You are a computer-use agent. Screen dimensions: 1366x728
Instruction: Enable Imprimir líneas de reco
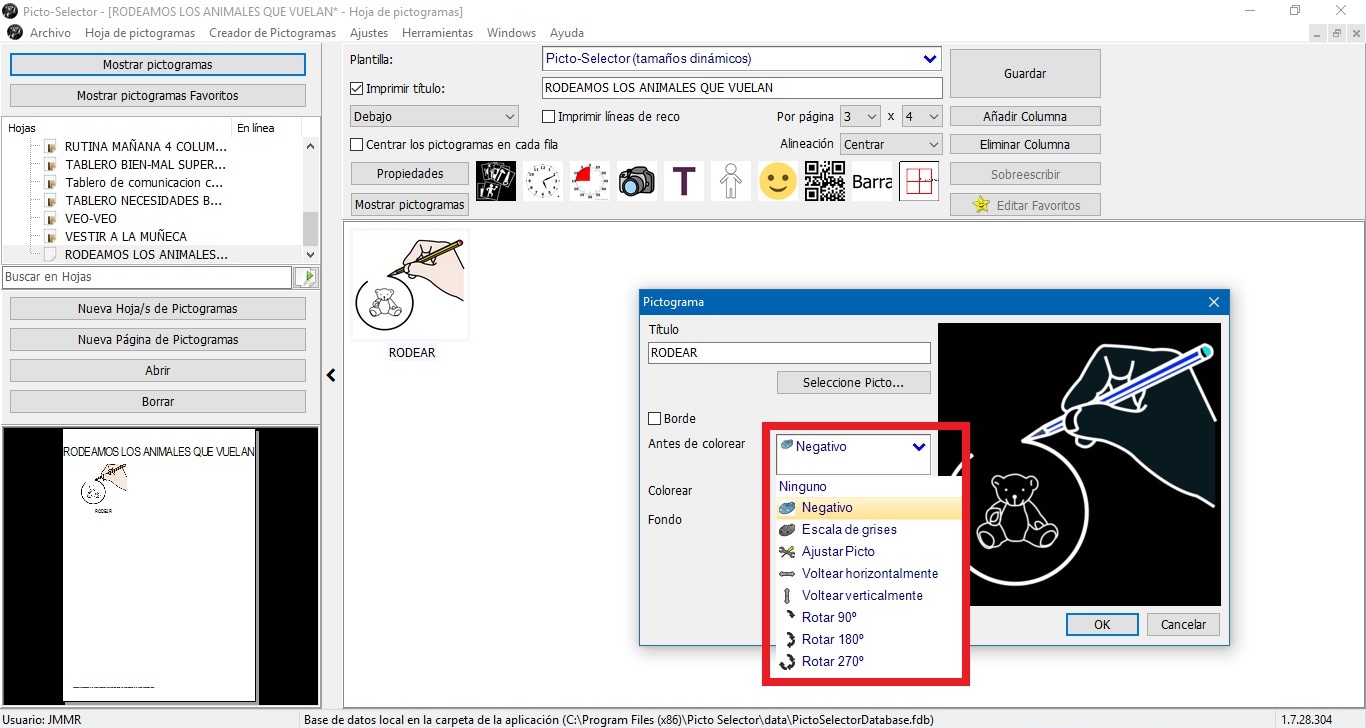point(549,116)
